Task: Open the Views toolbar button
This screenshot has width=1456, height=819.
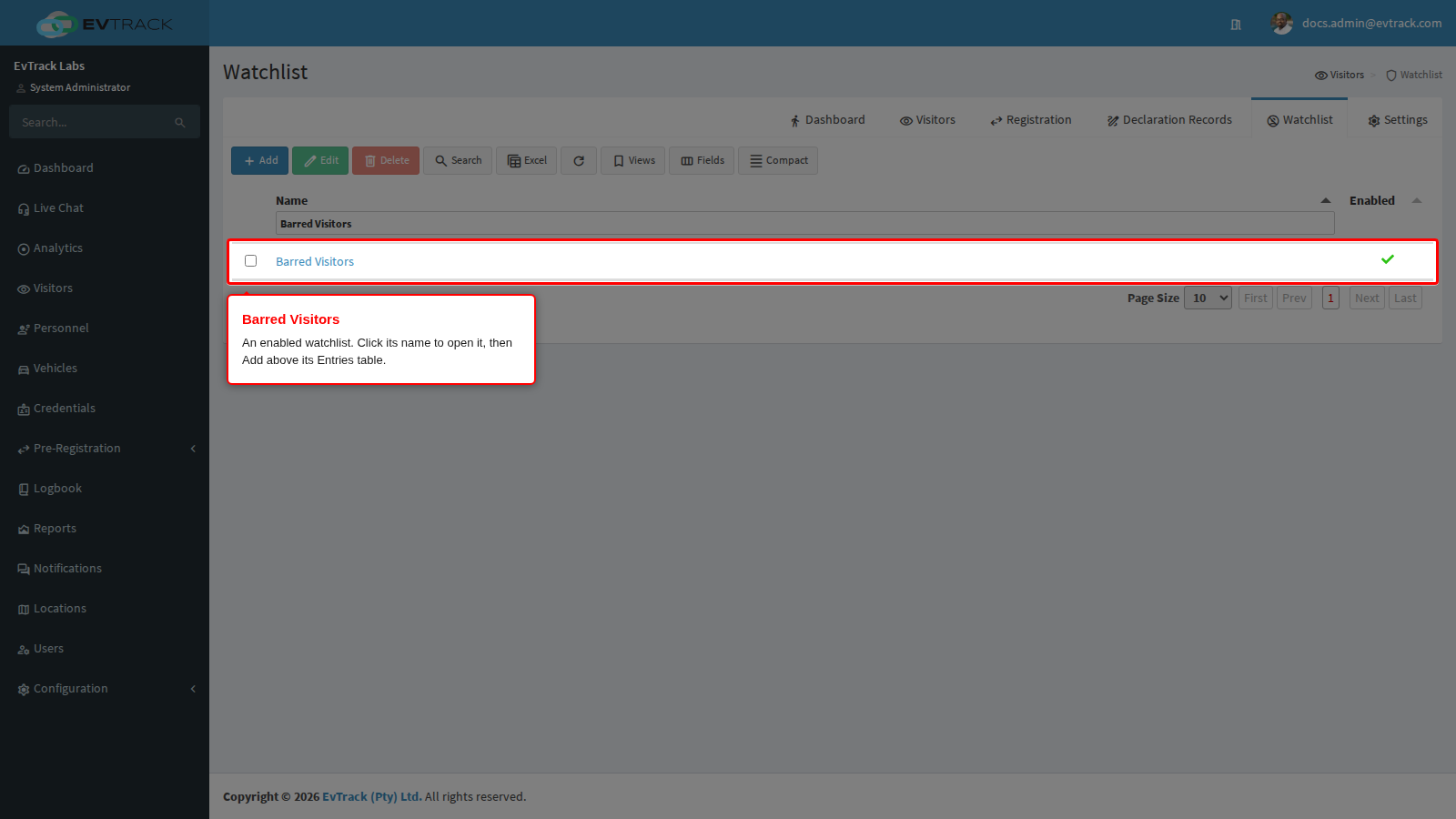Action: pos(633,160)
